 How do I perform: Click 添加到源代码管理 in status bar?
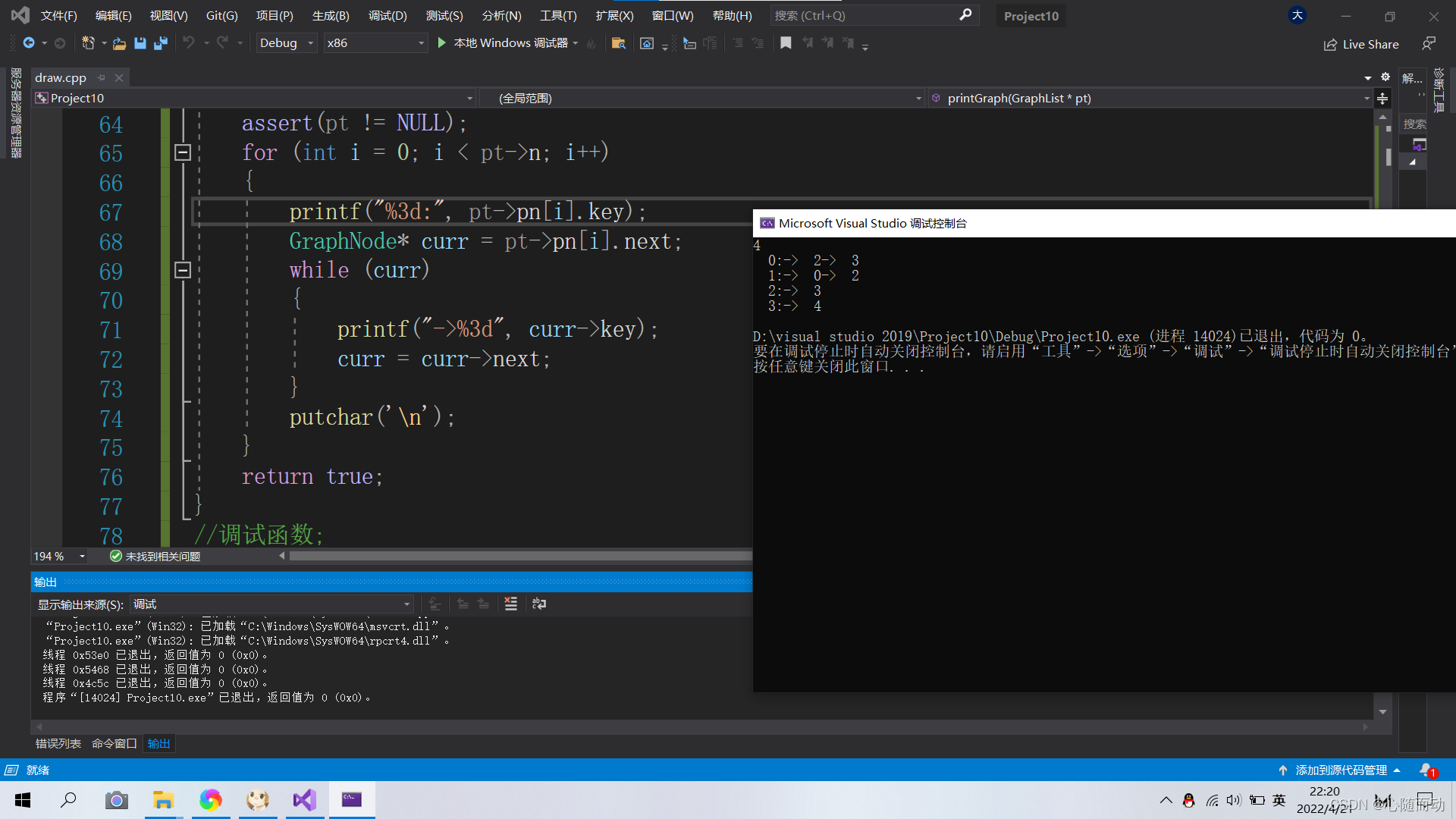(1341, 770)
